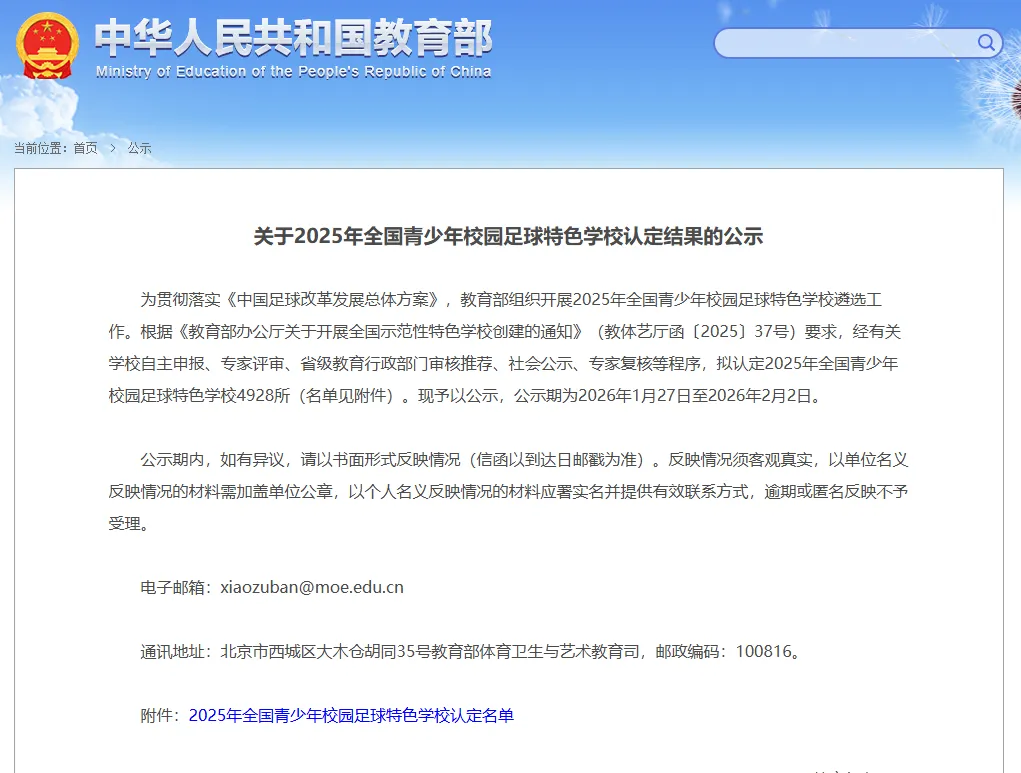Click the English Ministry of Education subtitle
Image resolution: width=1021 pixels, height=773 pixels.
293,72
